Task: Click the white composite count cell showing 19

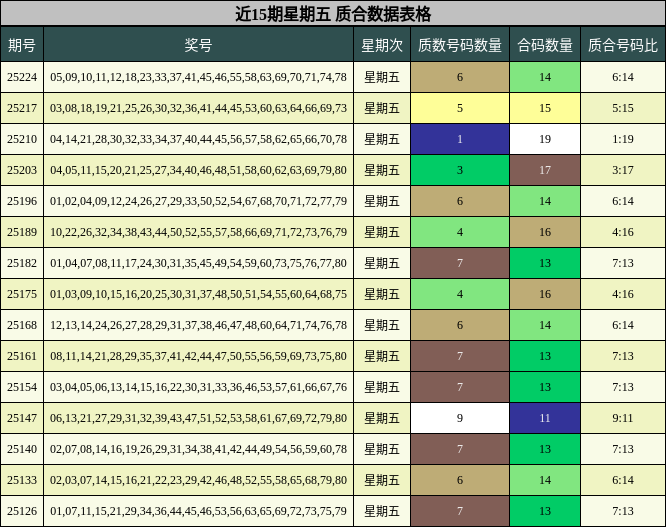Action: point(545,139)
